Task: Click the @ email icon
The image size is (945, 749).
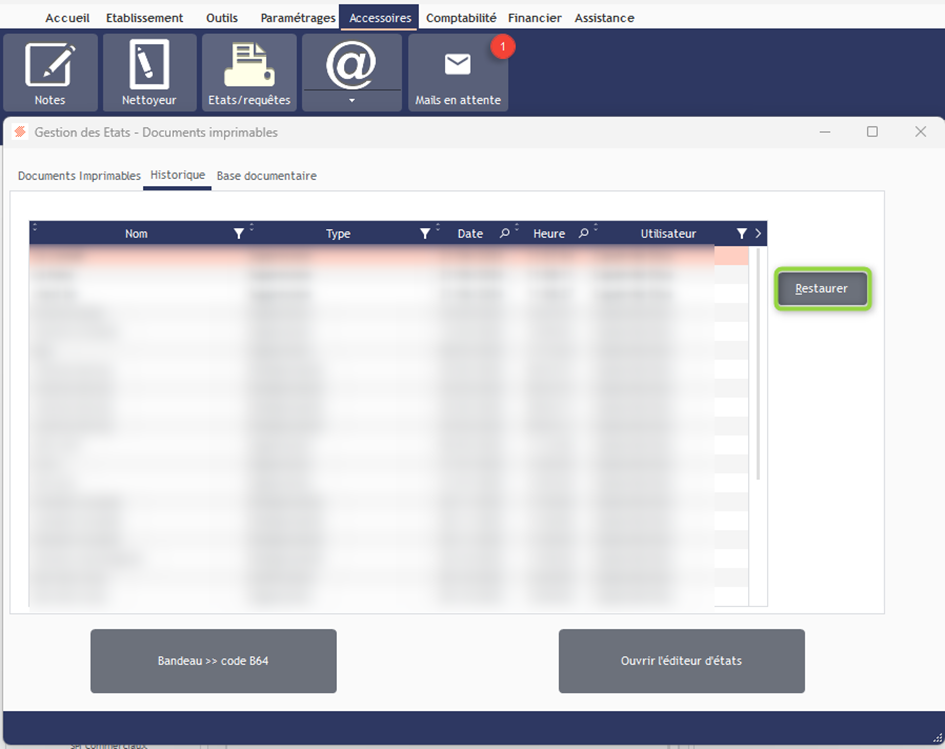Action: (351, 64)
